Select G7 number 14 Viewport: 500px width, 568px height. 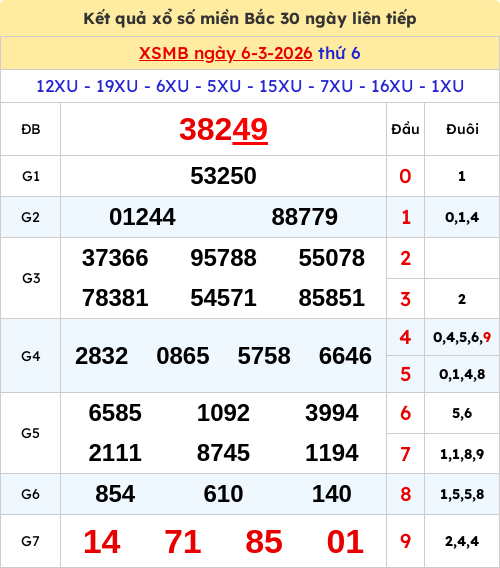click(x=102, y=542)
